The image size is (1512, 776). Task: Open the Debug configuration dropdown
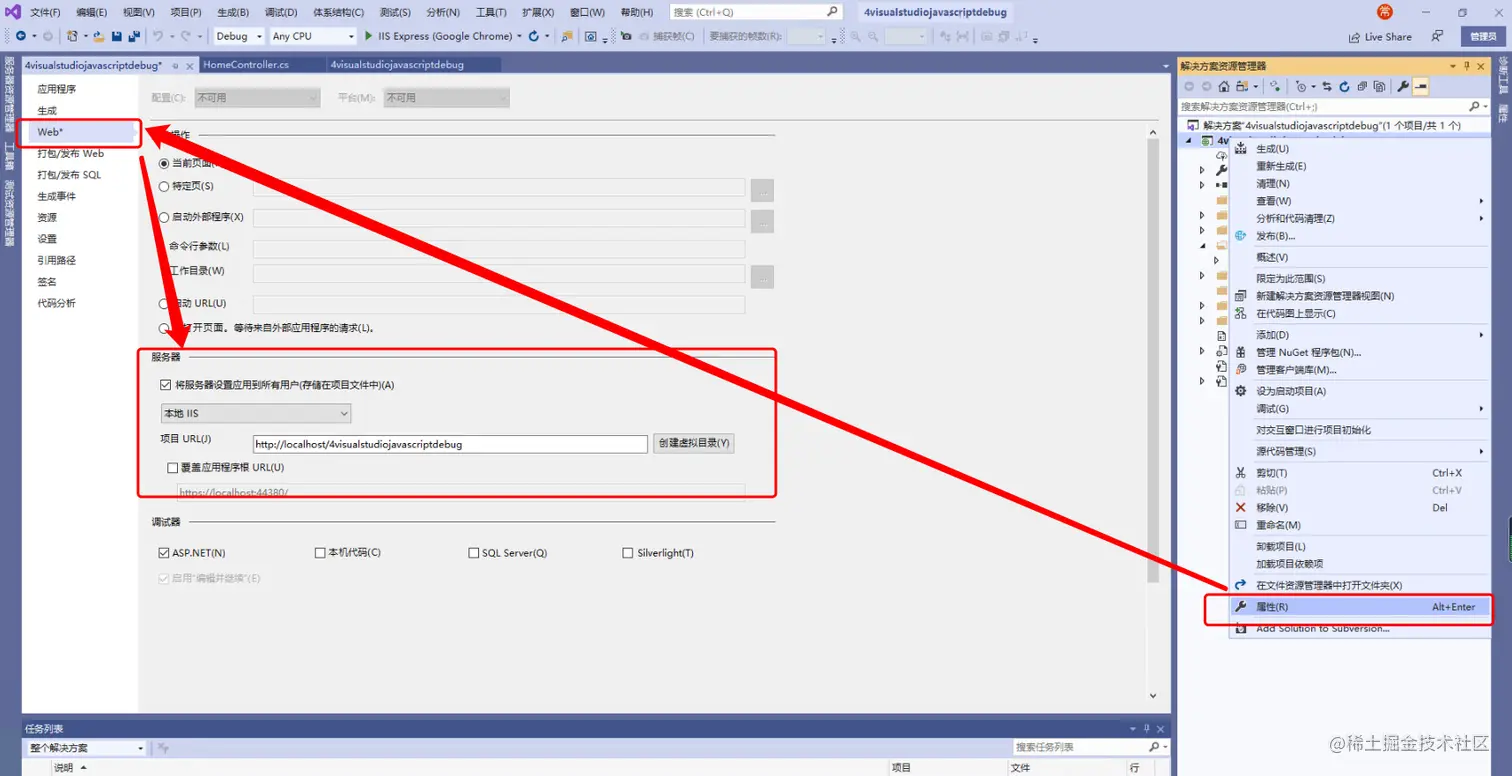[238, 36]
